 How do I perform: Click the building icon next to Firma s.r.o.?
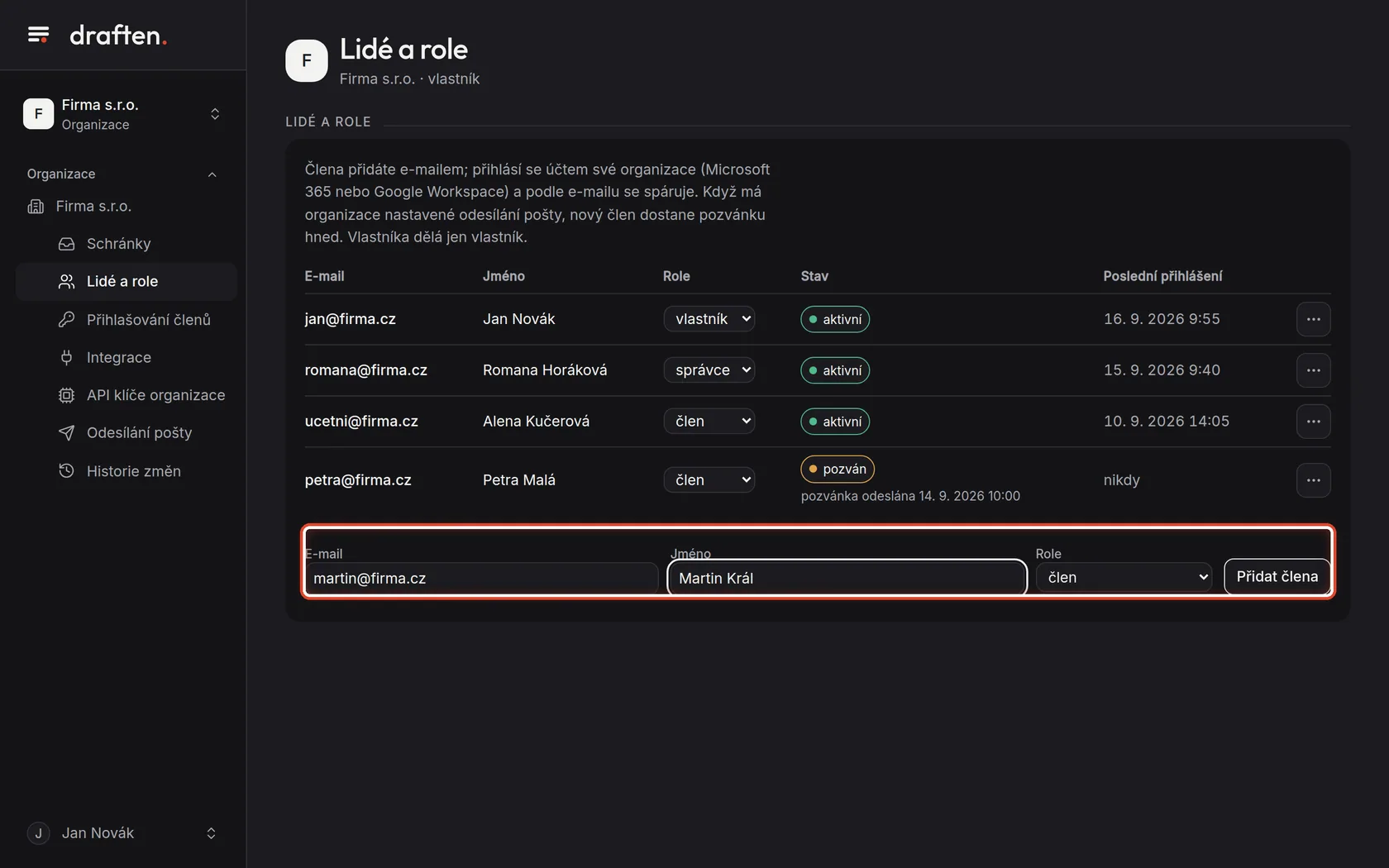point(36,207)
